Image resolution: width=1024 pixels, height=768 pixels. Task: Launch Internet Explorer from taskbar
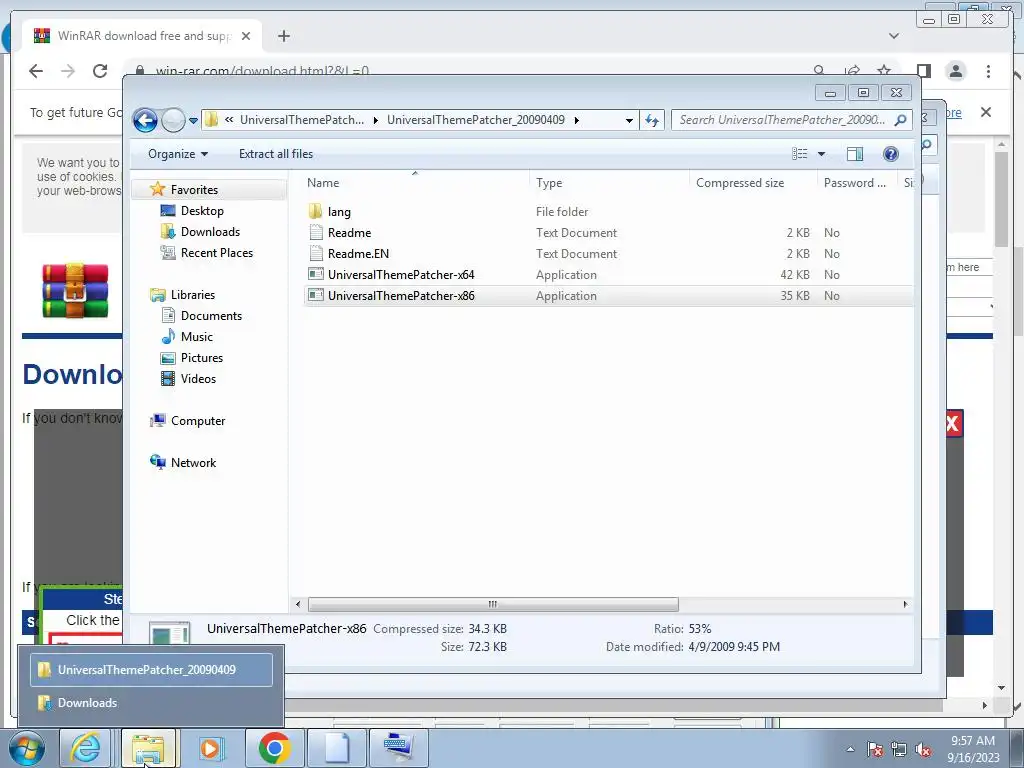coord(86,748)
